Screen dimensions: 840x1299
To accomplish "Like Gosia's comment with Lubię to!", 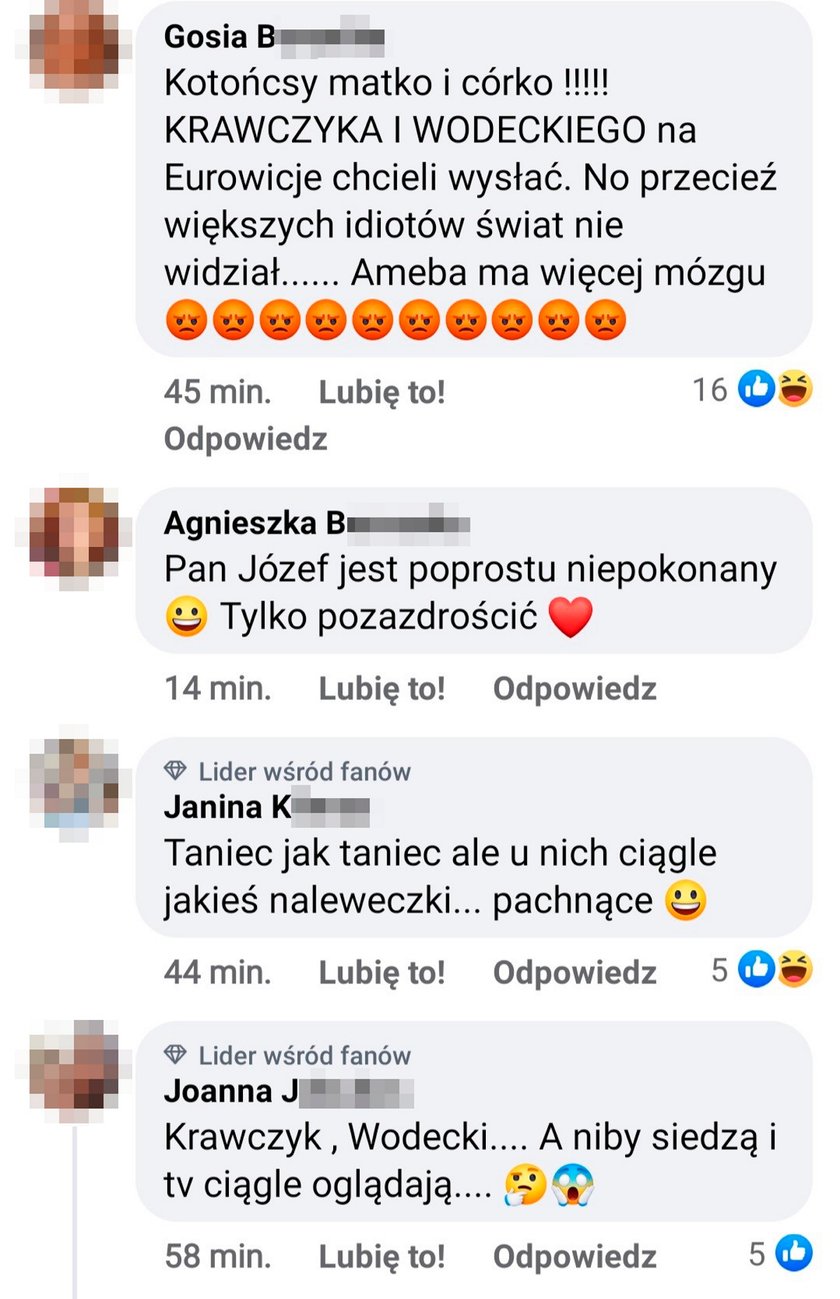I will coord(382,392).
